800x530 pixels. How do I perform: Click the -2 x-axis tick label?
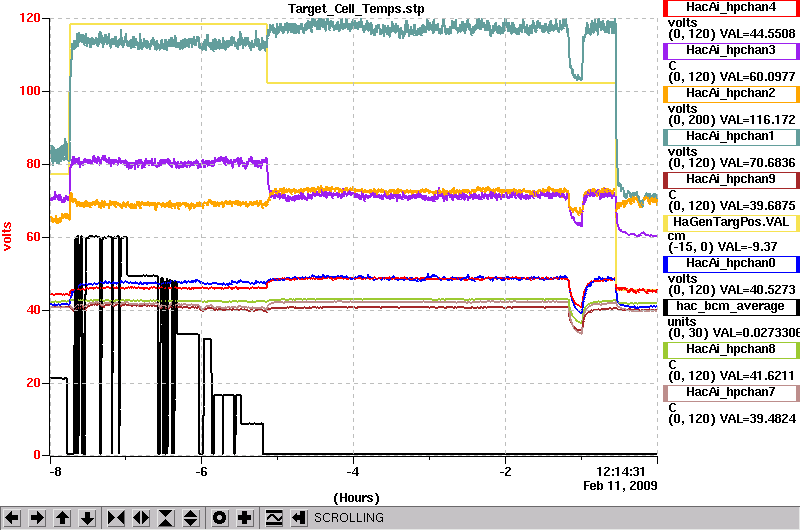click(505, 472)
